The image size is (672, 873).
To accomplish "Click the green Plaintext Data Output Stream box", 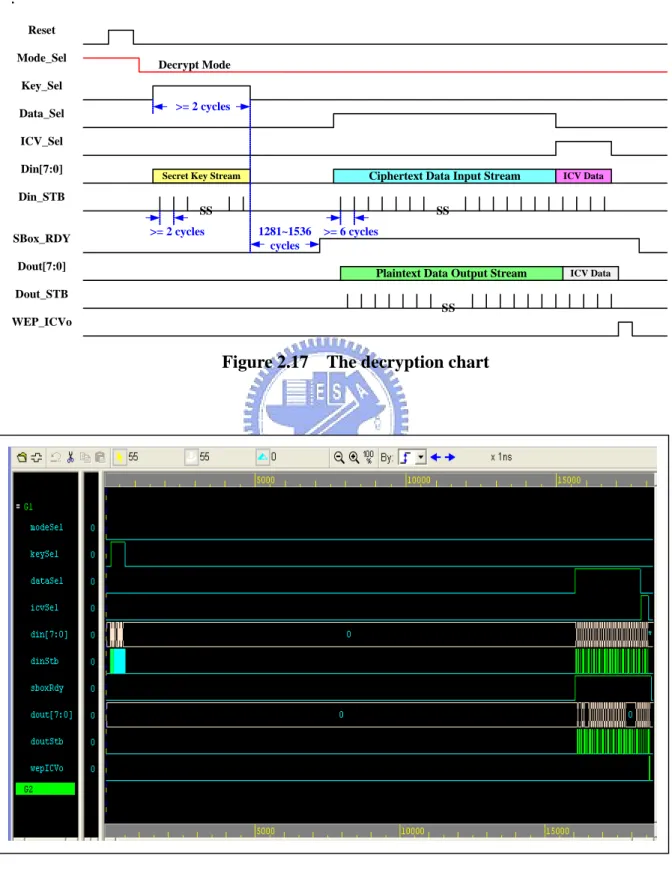I will 451,273.
